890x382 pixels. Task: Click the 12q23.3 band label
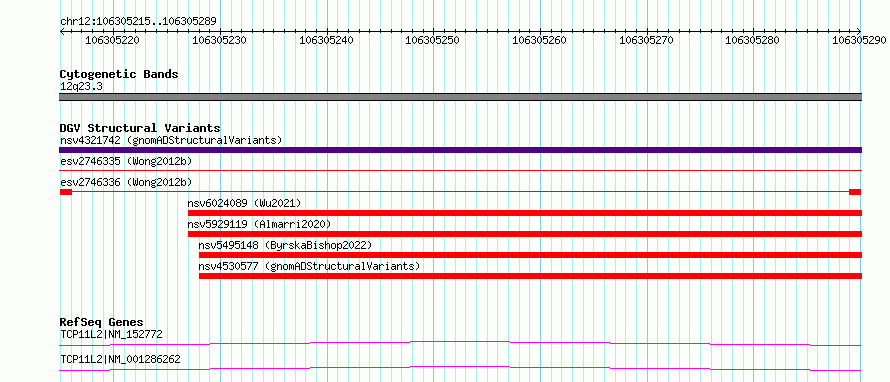(81, 87)
